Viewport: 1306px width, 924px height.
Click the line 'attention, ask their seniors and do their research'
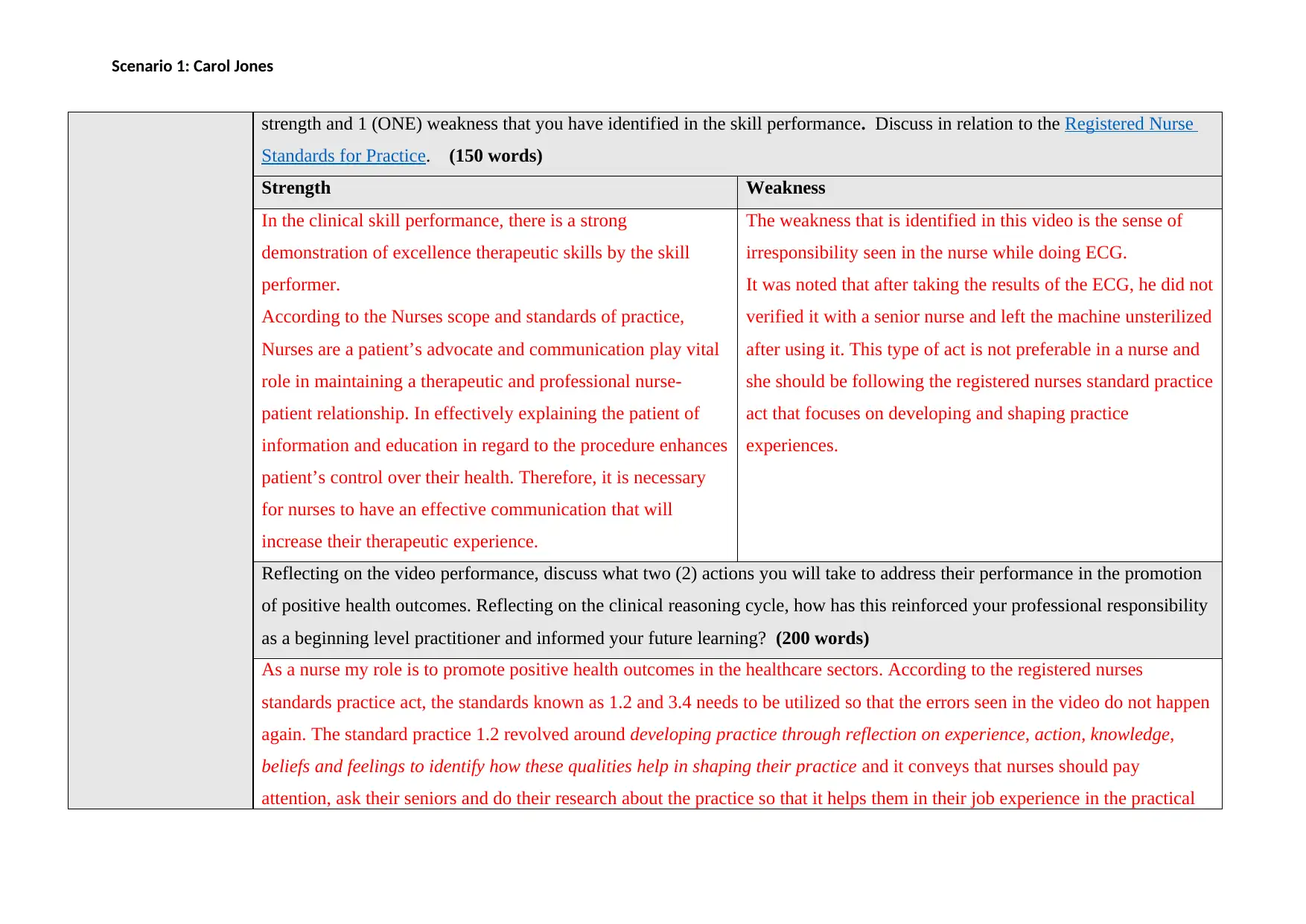(727, 798)
